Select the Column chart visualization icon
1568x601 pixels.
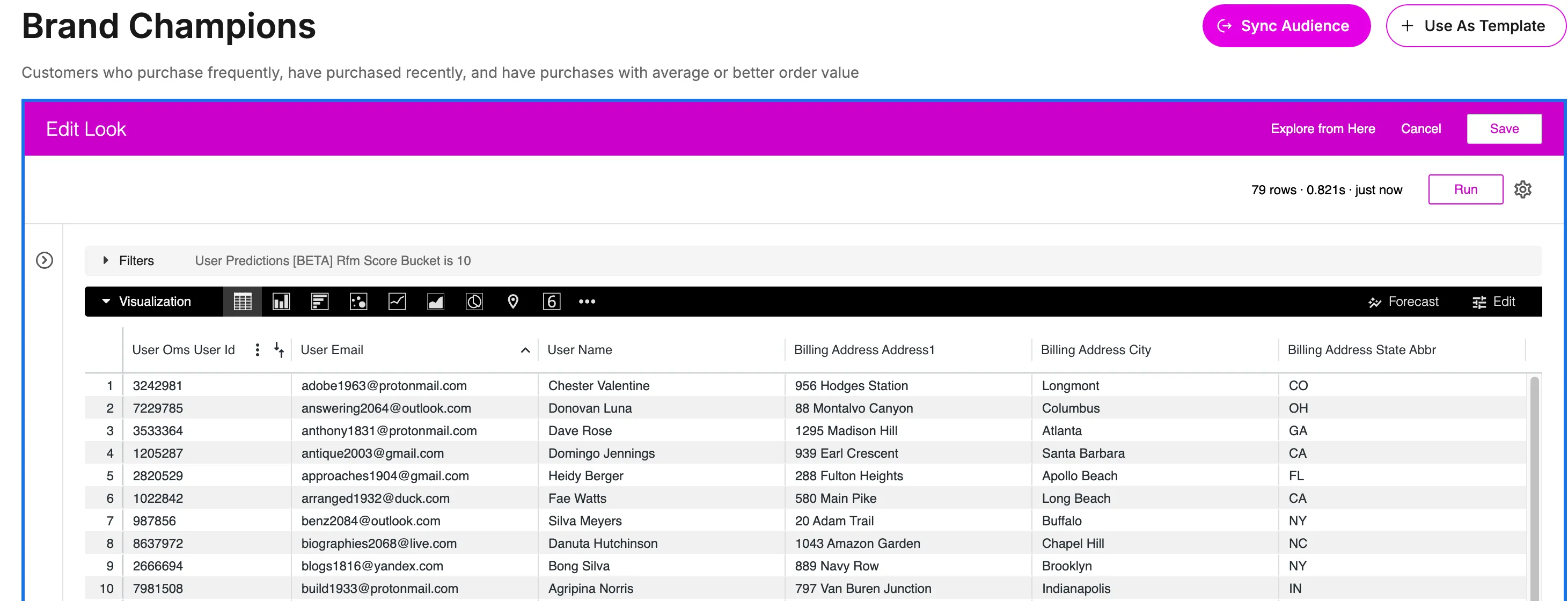[281, 302]
